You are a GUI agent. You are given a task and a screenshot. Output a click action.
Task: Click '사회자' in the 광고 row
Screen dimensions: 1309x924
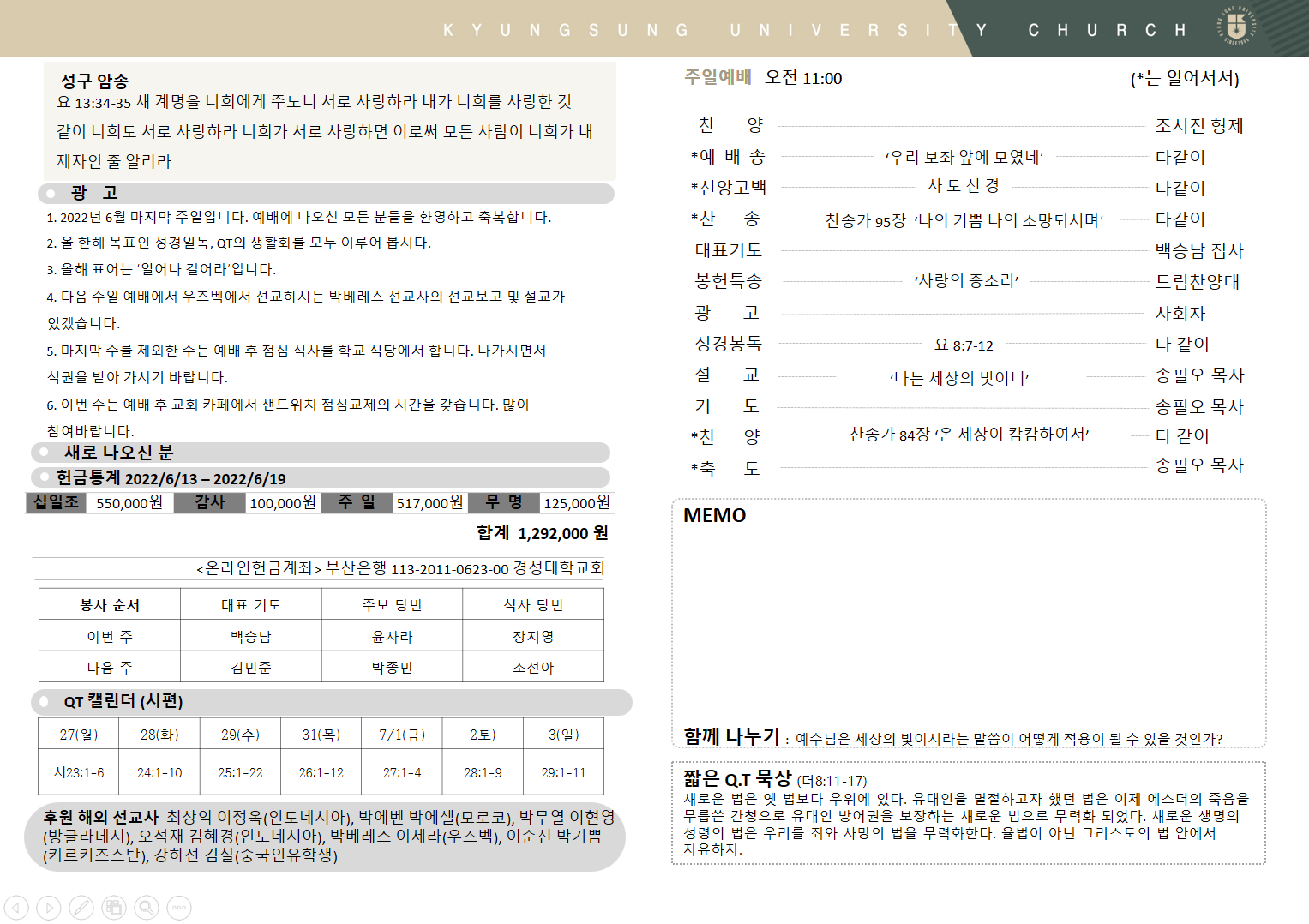pyautogui.click(x=1180, y=313)
